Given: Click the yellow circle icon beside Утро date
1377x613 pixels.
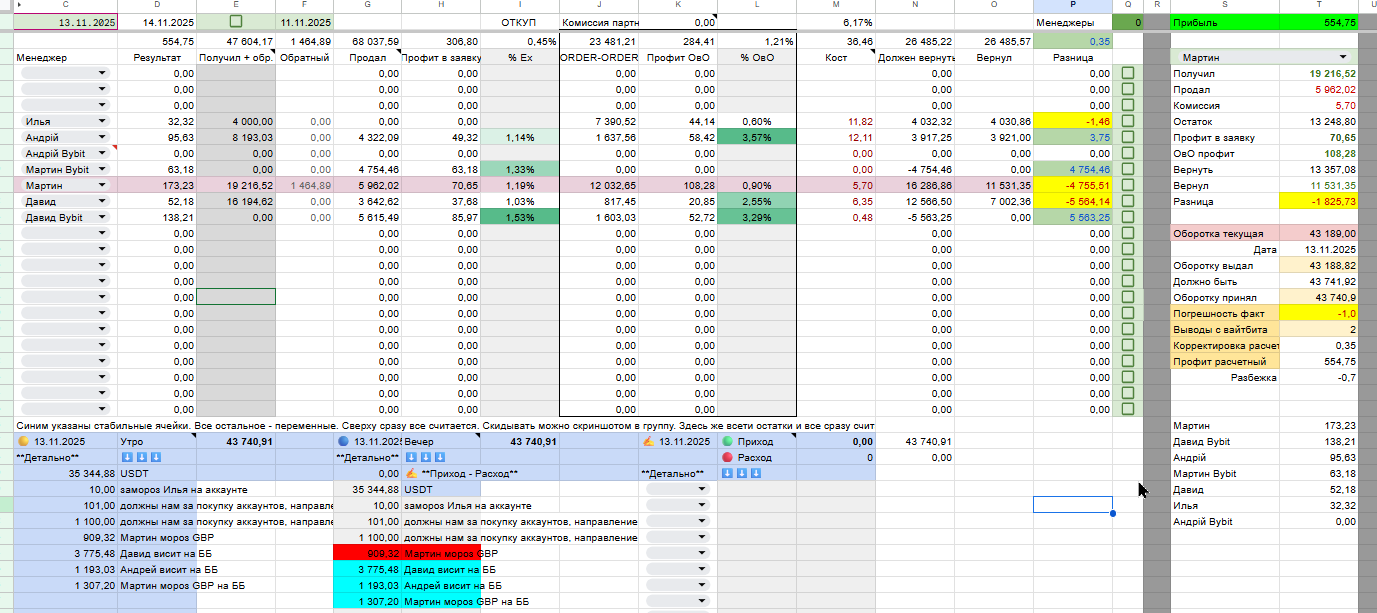Looking at the screenshot, I should click(x=23, y=441).
